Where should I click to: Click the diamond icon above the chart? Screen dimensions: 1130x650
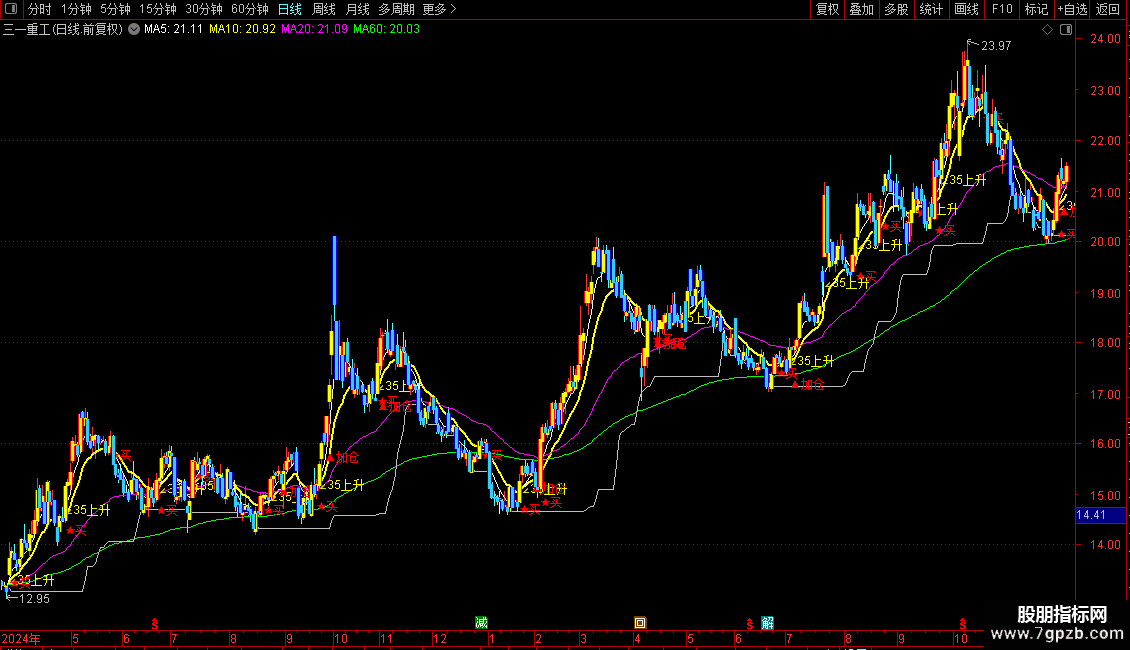point(1048,30)
